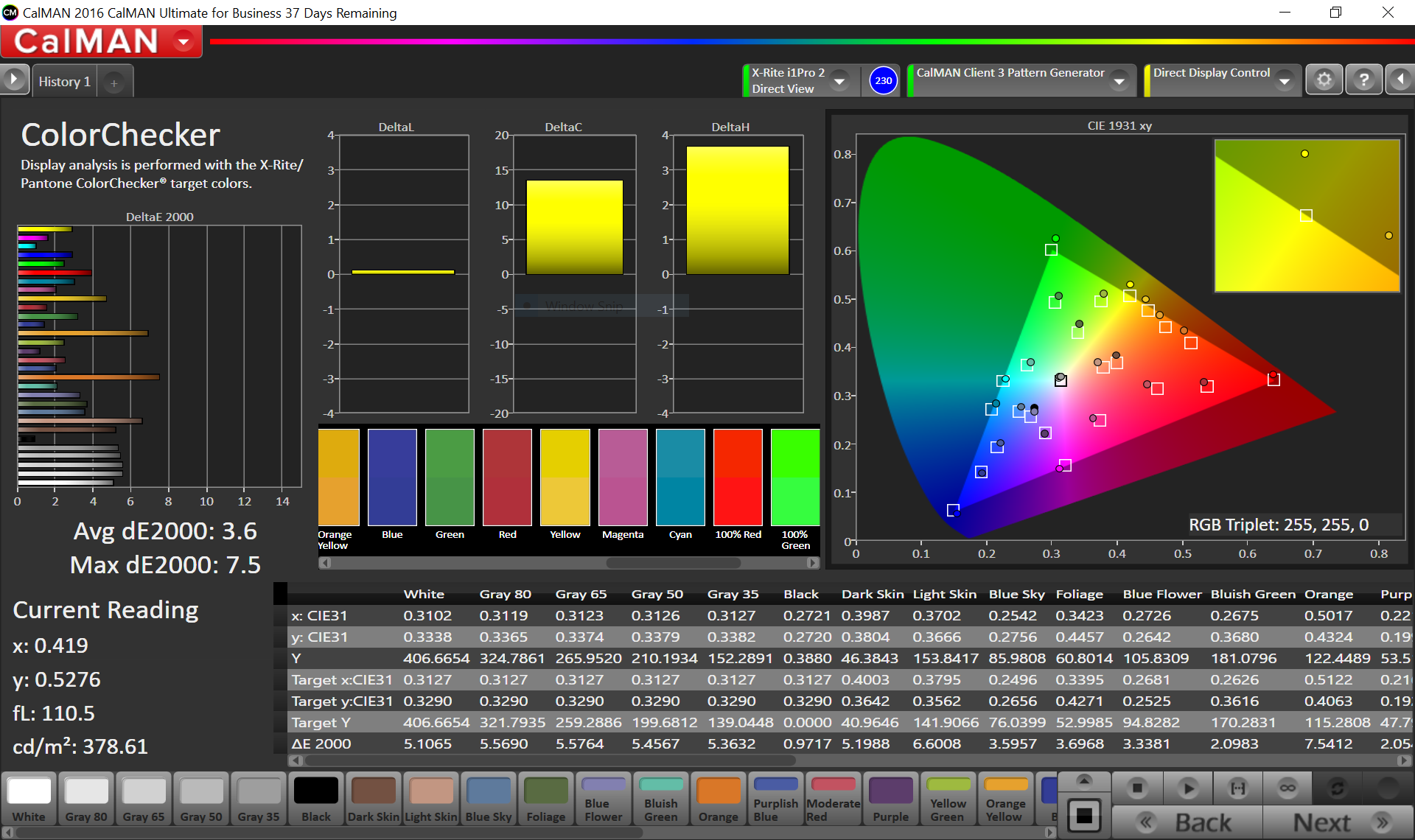Viewport: 1415px width, 840px height.
Task: Expand the pattern window up arrow
Action: click(1083, 780)
